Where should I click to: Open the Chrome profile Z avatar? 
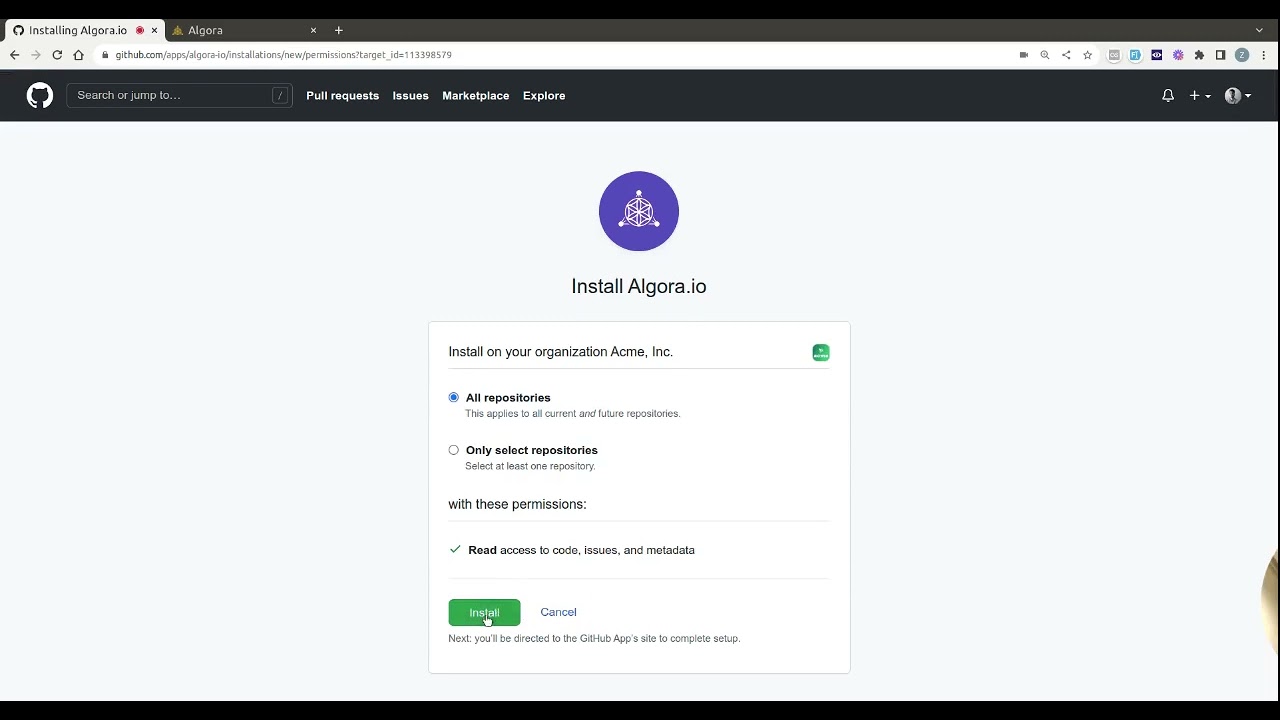click(1242, 55)
